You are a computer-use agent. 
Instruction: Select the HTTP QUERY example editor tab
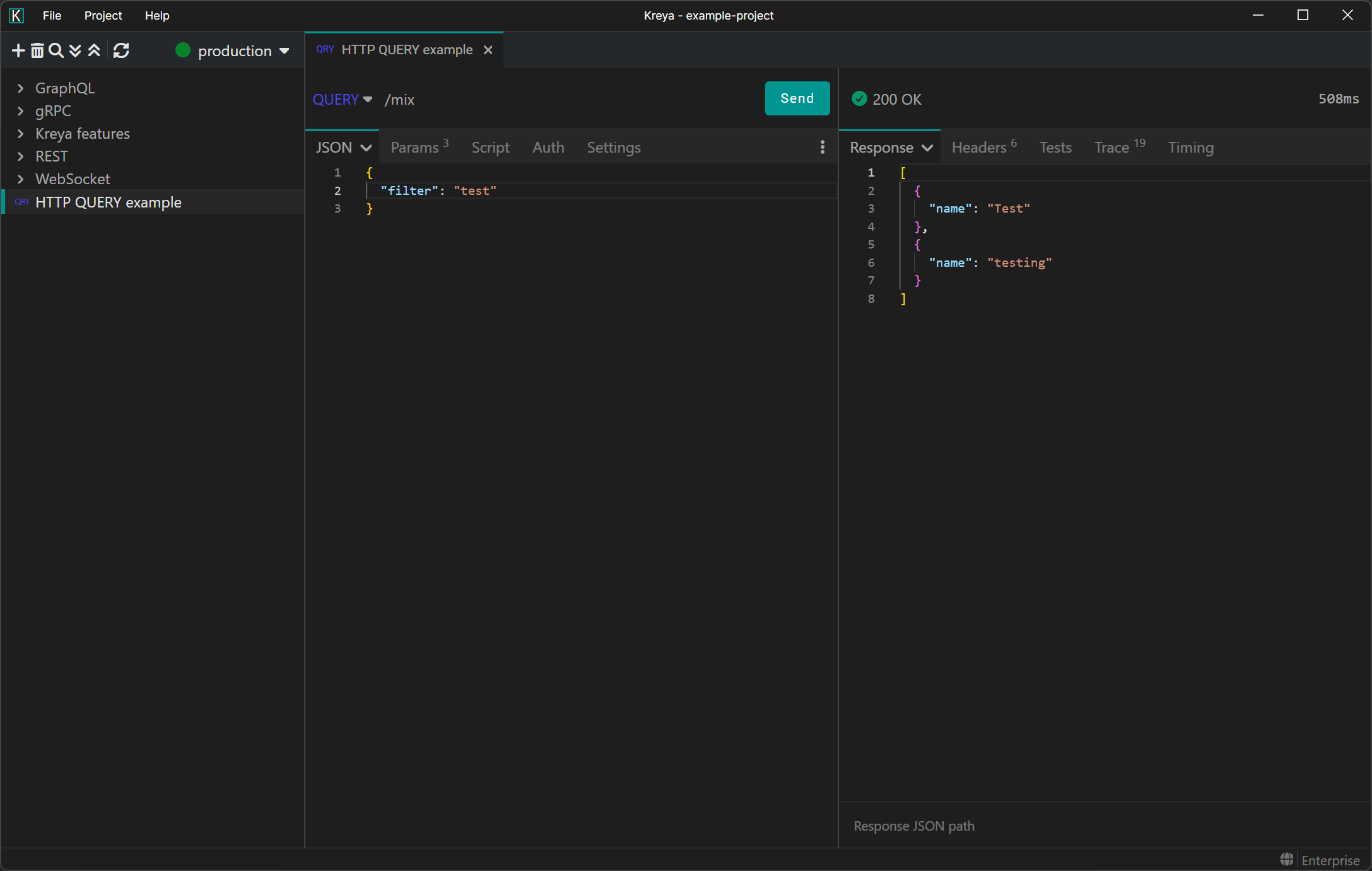(x=404, y=50)
